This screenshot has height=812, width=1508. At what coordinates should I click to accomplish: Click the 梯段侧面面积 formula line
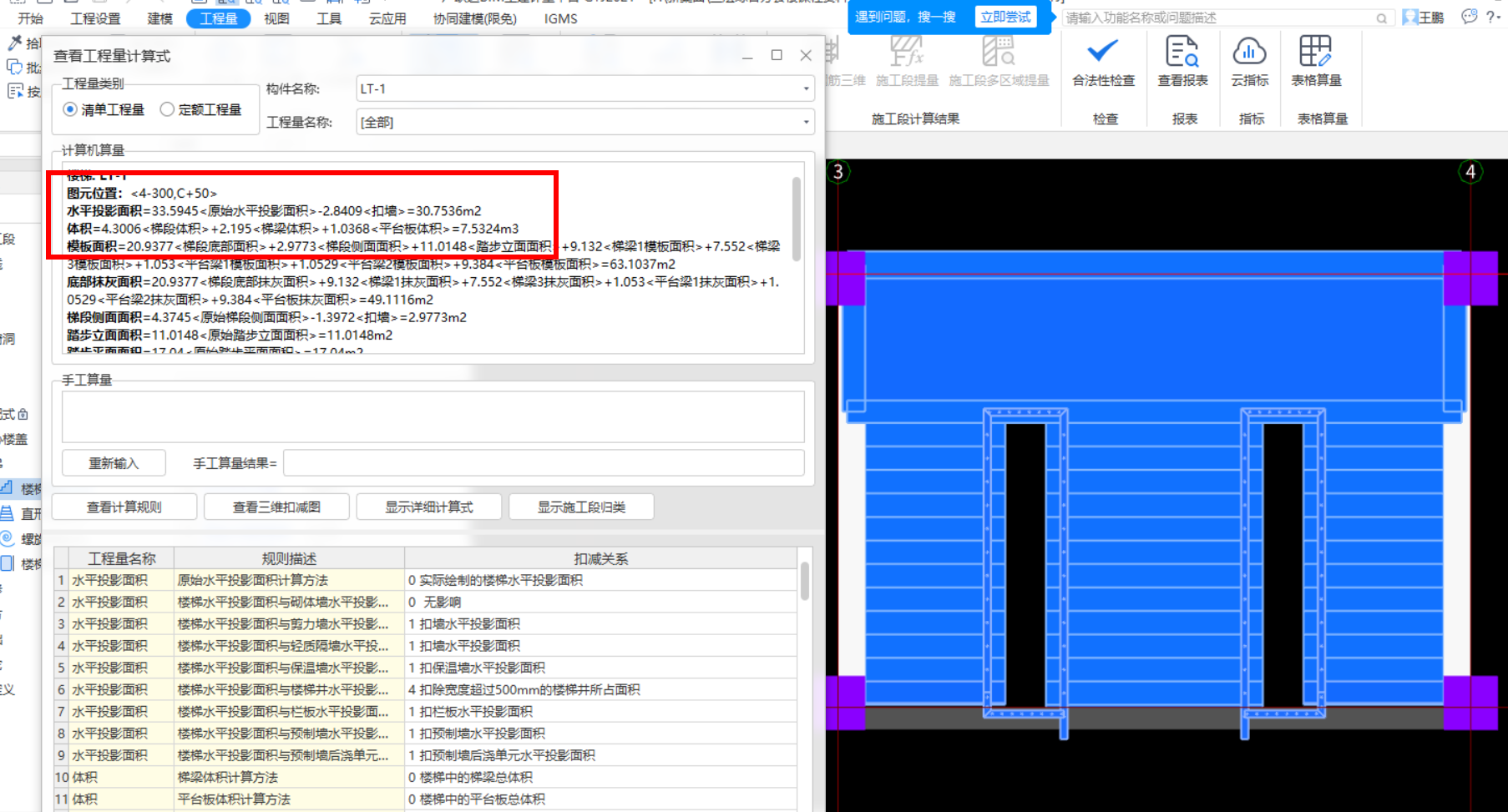(266, 317)
